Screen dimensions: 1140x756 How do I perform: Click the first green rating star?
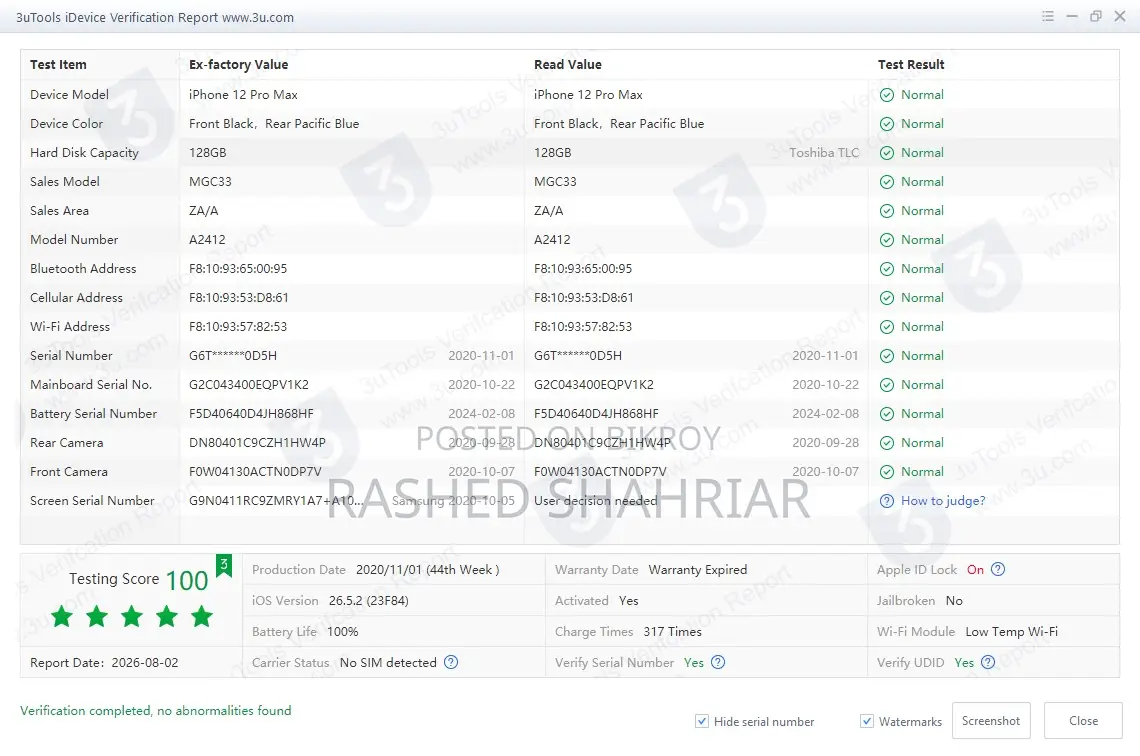(x=62, y=616)
